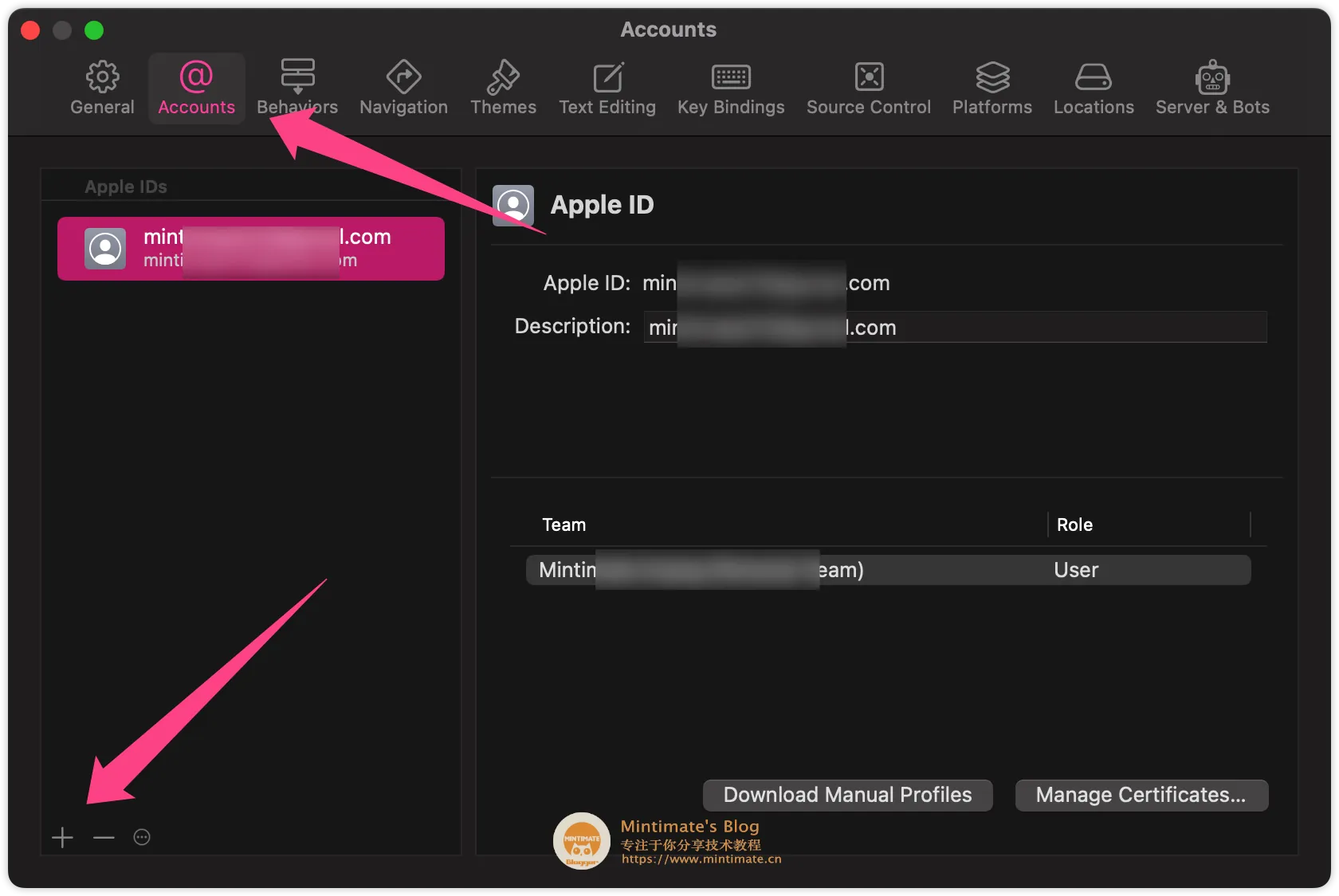The image size is (1339, 896).
Task: Select the Accounts preferences tab
Action: [x=196, y=88]
